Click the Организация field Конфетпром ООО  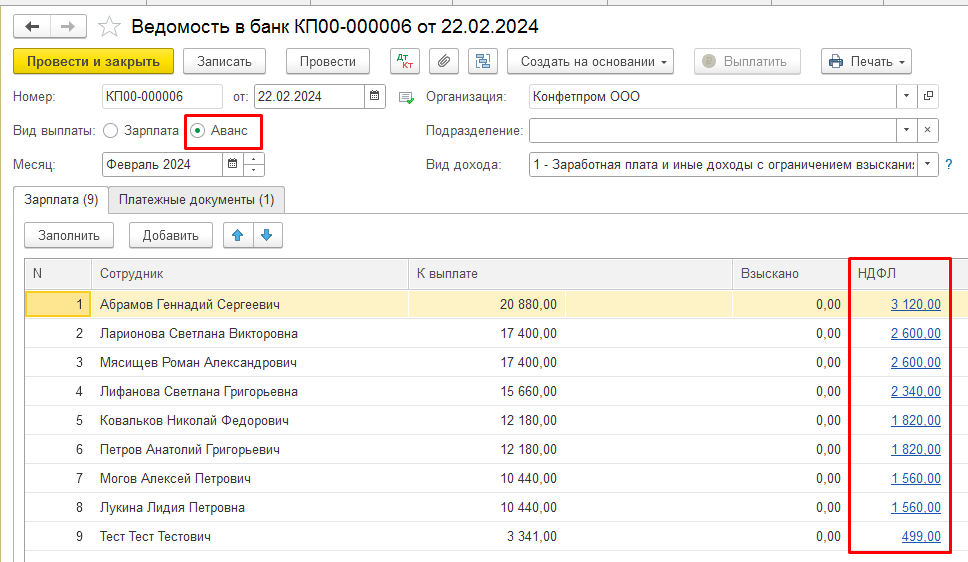point(712,96)
